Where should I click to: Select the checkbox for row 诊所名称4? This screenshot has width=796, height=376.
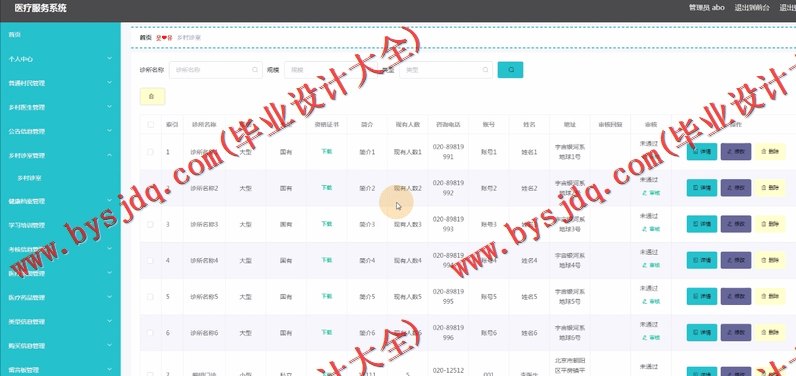pyautogui.click(x=150, y=260)
